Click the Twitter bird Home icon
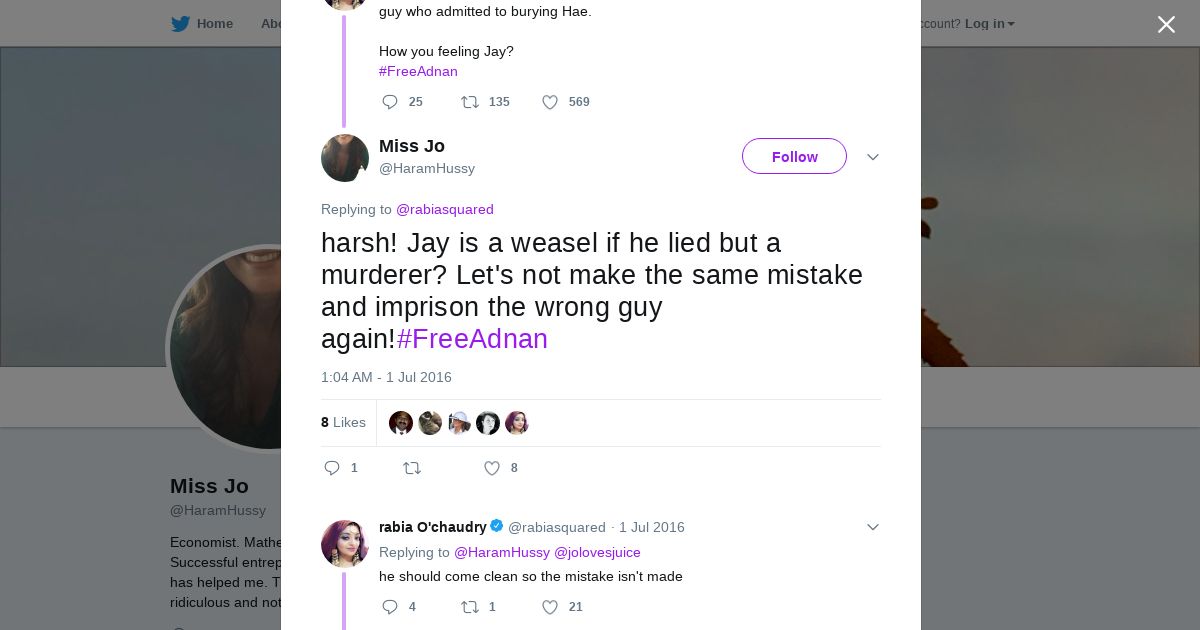This screenshot has width=1200, height=630. click(180, 24)
